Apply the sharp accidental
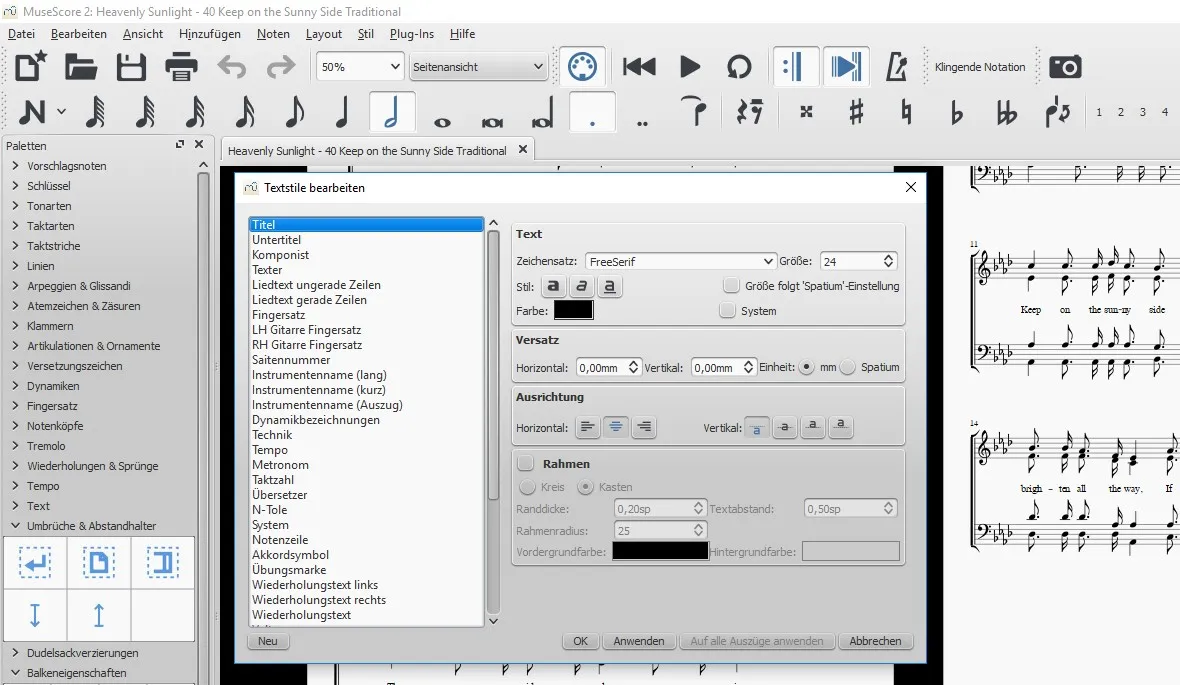1180x685 pixels. [x=856, y=112]
